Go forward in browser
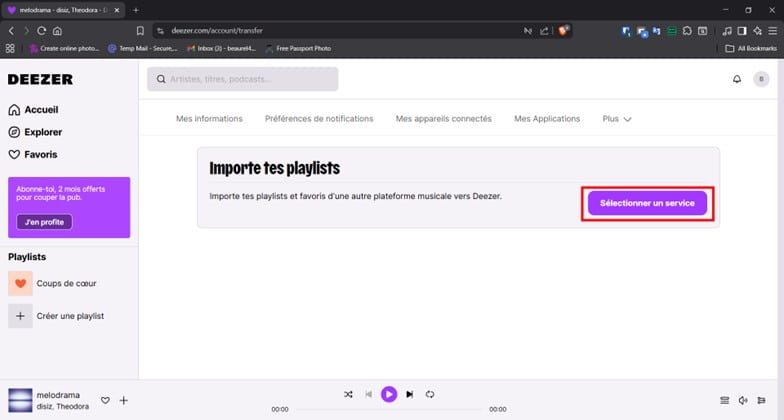The height and width of the screenshot is (420, 784). coord(26,30)
